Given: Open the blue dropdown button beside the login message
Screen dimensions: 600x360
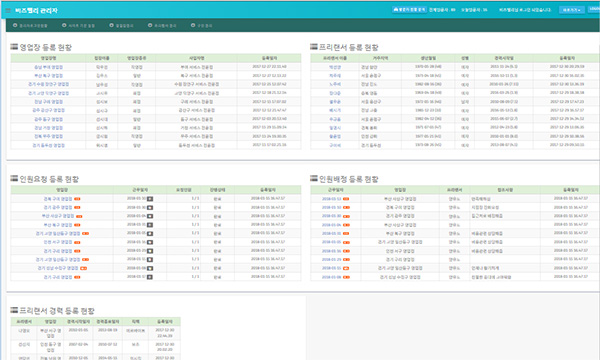Looking at the screenshot, I should (x=572, y=10).
